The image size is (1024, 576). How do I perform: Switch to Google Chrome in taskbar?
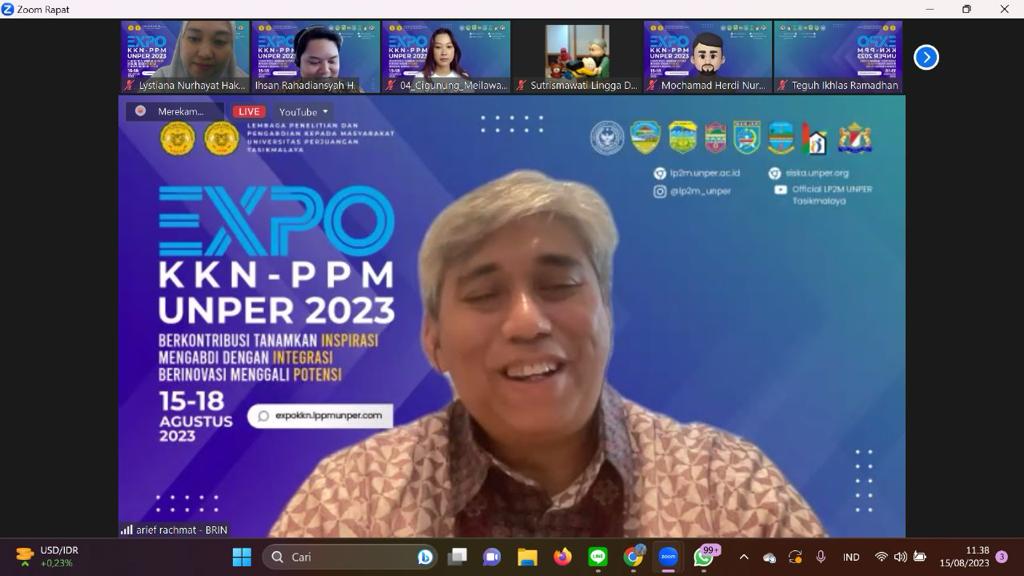click(633, 557)
